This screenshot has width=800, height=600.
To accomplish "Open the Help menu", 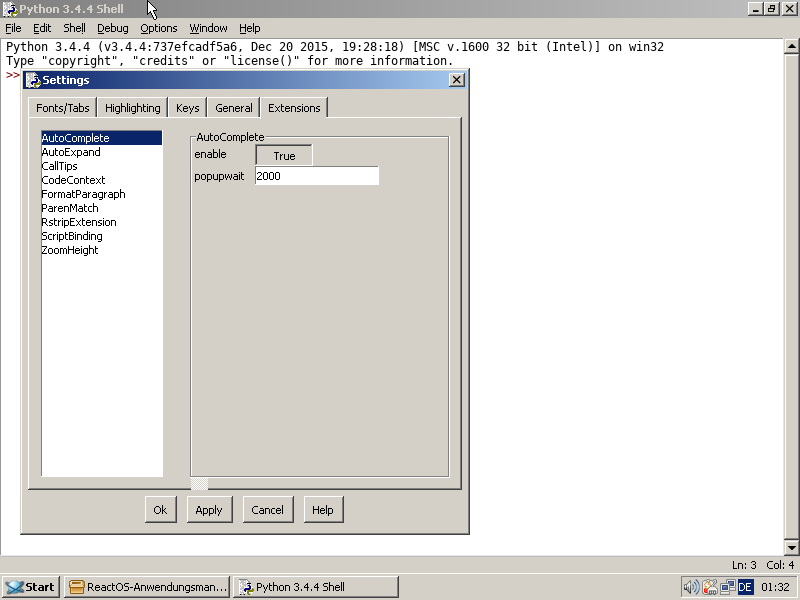I will (x=249, y=28).
